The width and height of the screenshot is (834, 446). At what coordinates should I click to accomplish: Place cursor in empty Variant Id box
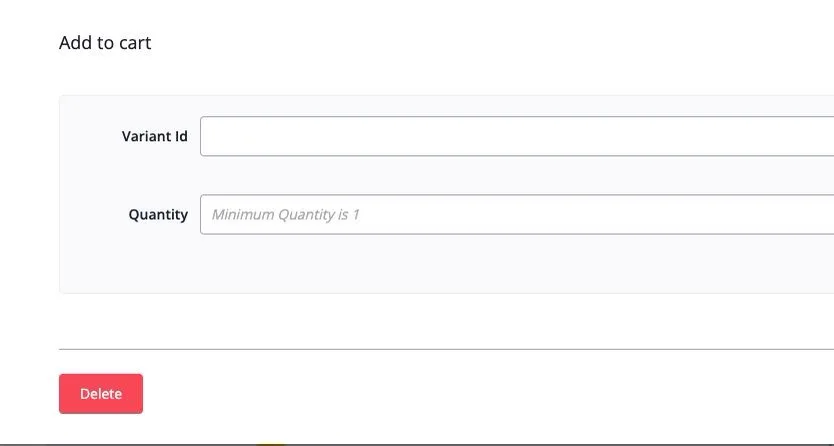516,136
